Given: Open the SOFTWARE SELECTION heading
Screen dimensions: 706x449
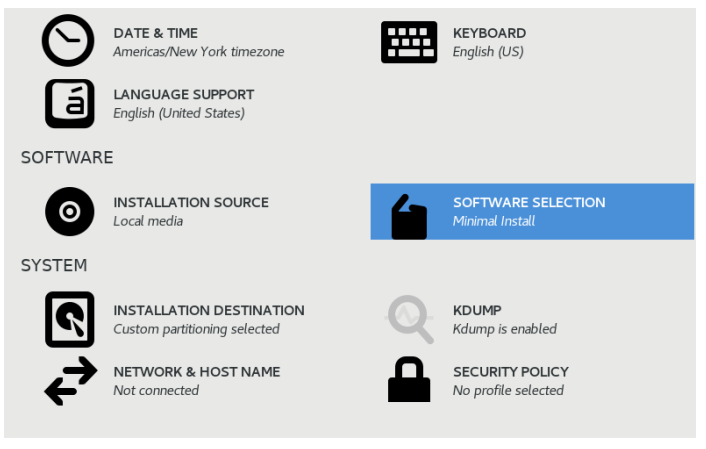Looking at the screenshot, I should point(528,202).
